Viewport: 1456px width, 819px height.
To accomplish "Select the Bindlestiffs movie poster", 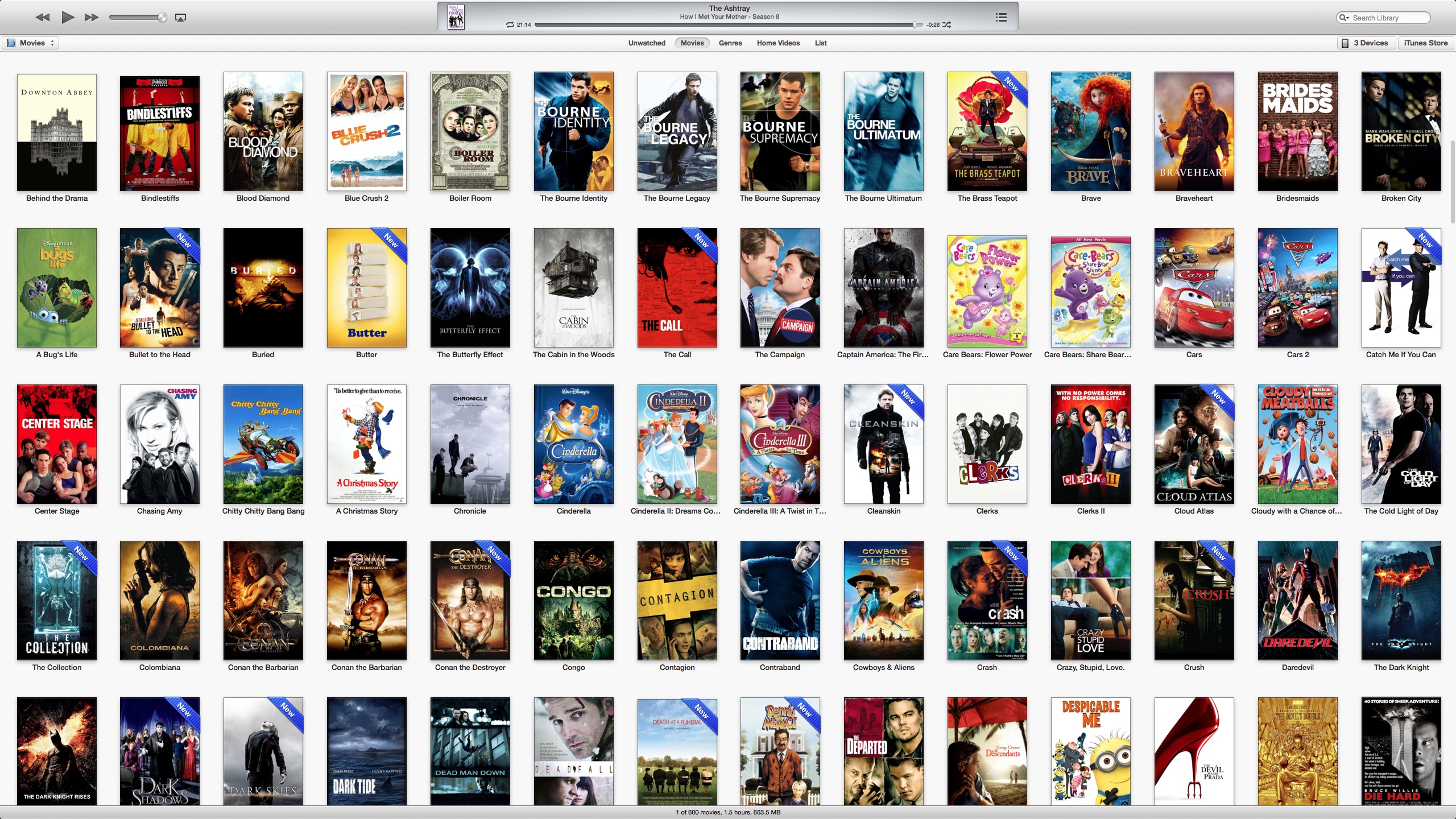I will (160, 133).
